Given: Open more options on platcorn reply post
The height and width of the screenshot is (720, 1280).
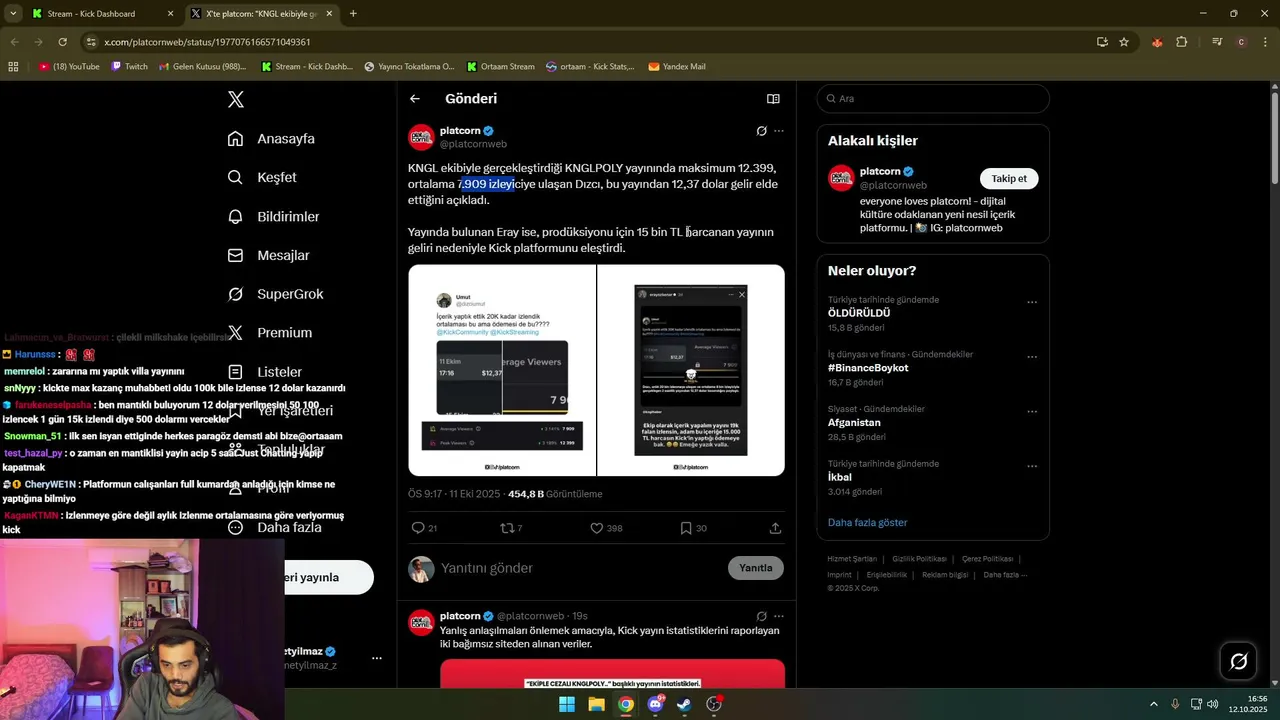Looking at the screenshot, I should pos(779,616).
